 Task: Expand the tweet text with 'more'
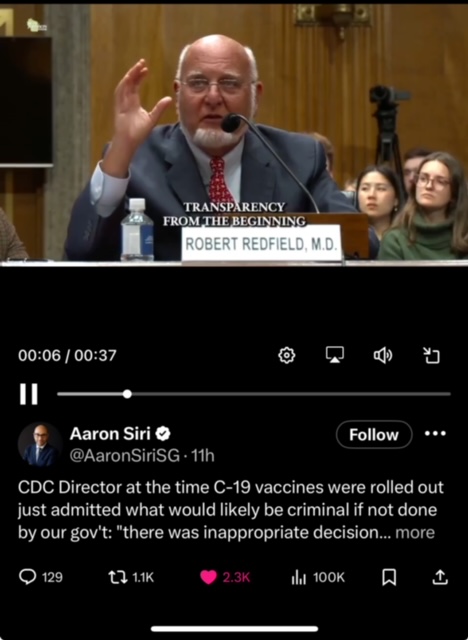click(x=415, y=533)
